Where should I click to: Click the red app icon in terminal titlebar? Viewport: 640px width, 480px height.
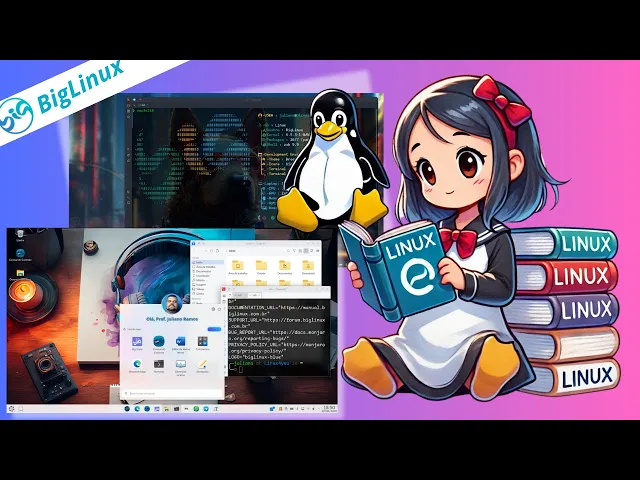(224, 289)
